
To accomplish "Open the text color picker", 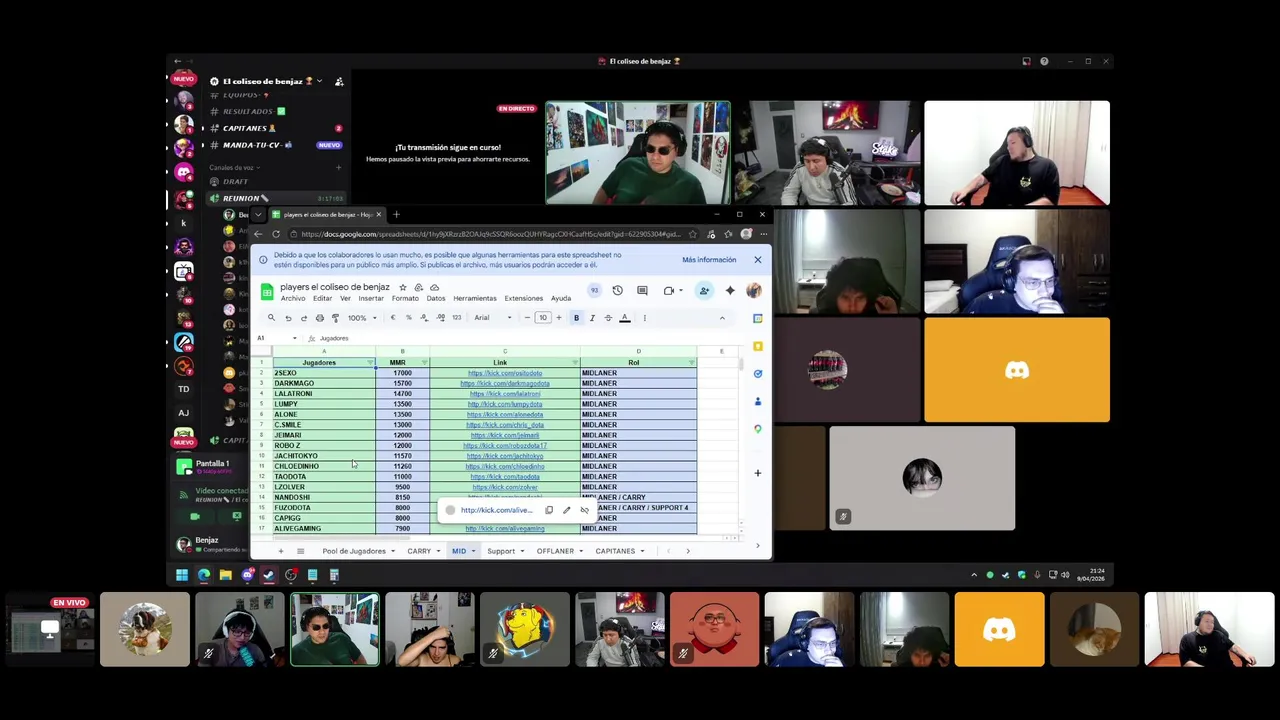I will [625, 318].
